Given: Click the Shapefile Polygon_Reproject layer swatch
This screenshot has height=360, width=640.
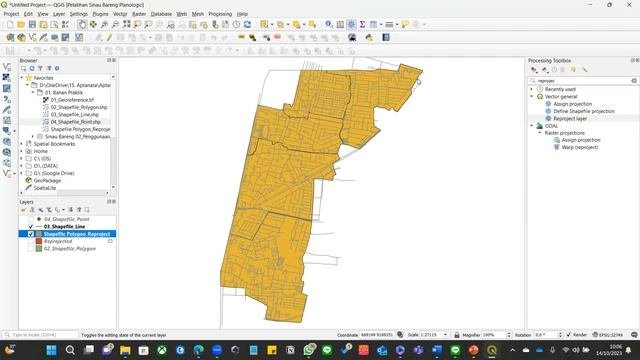Looking at the screenshot, I should pyautogui.click(x=39, y=234).
